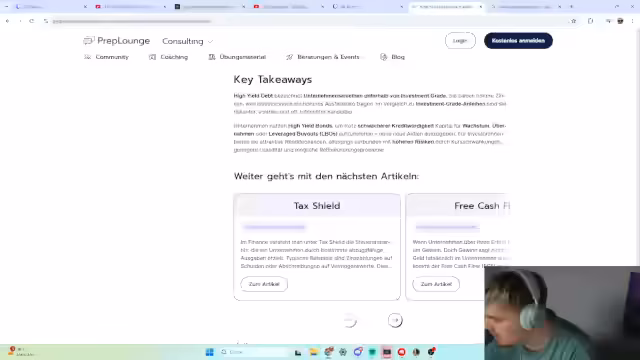Click Kostenlos anmelden button
This screenshot has width=640, height=360.
518,41
